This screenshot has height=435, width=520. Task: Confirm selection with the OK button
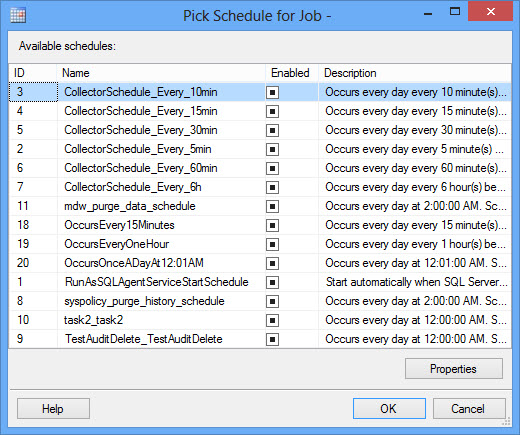(389, 409)
